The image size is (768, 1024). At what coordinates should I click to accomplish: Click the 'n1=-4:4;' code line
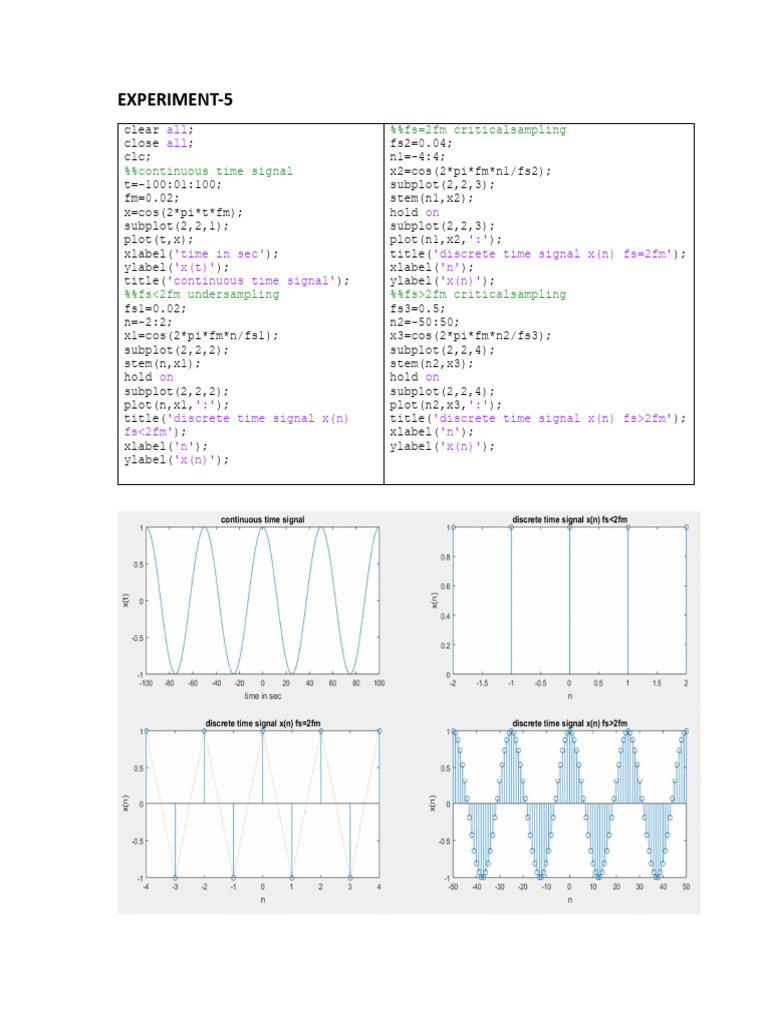[x=418, y=157]
